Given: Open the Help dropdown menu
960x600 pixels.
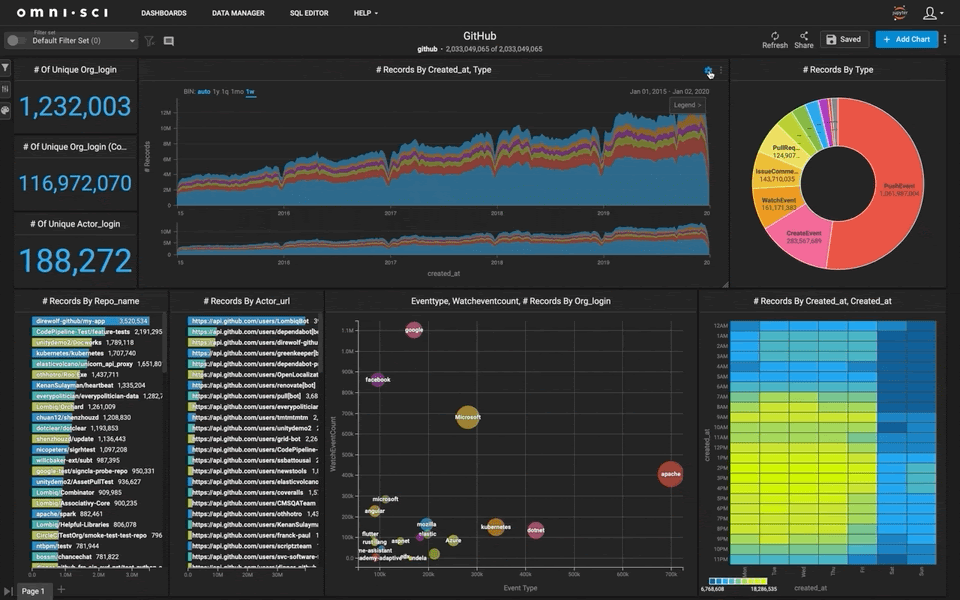Looking at the screenshot, I should coord(366,13).
